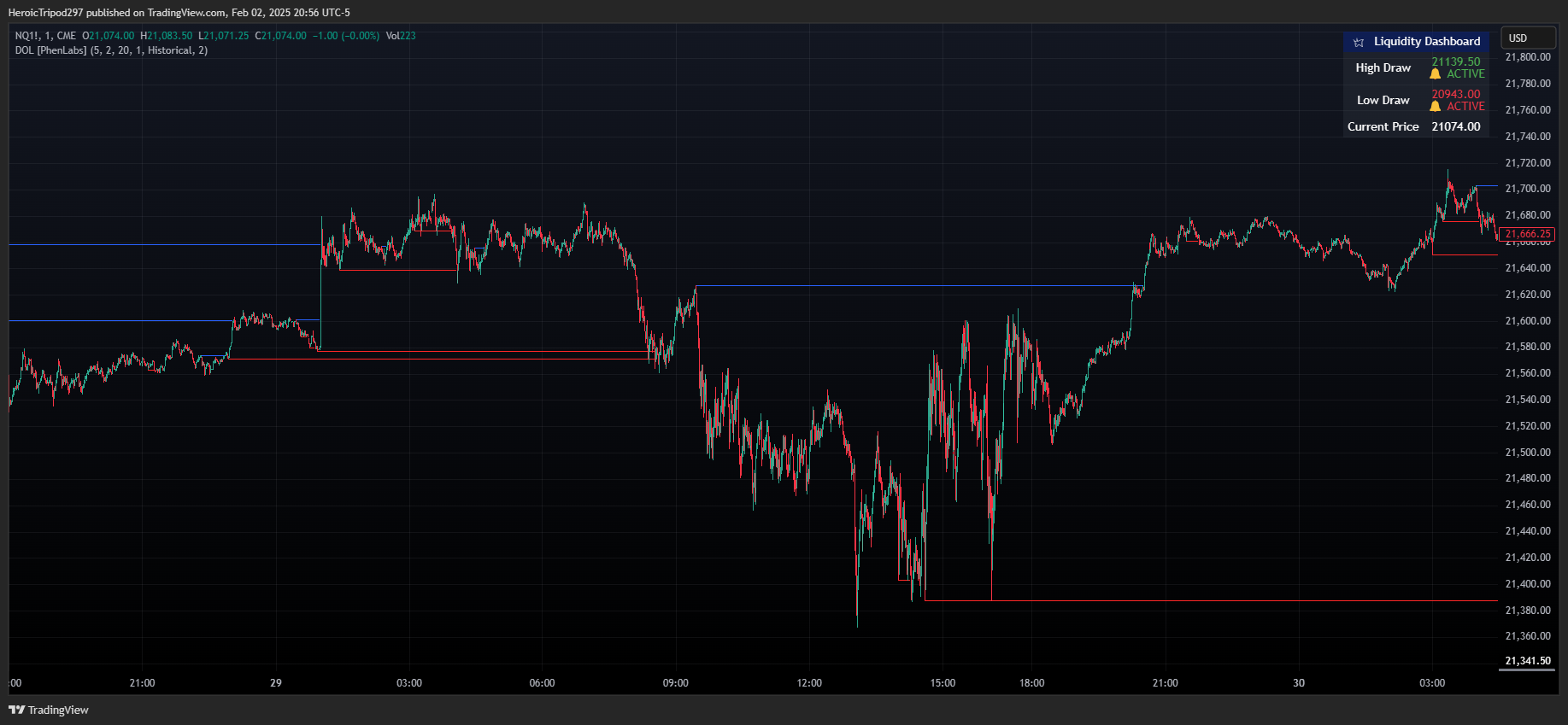
Task: Click the date label 30 on time axis
Action: point(1299,683)
